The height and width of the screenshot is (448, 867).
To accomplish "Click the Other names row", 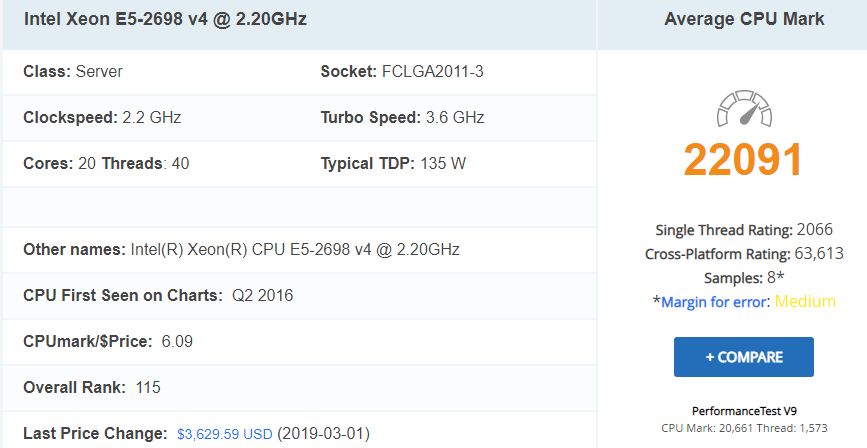I will click(x=241, y=249).
